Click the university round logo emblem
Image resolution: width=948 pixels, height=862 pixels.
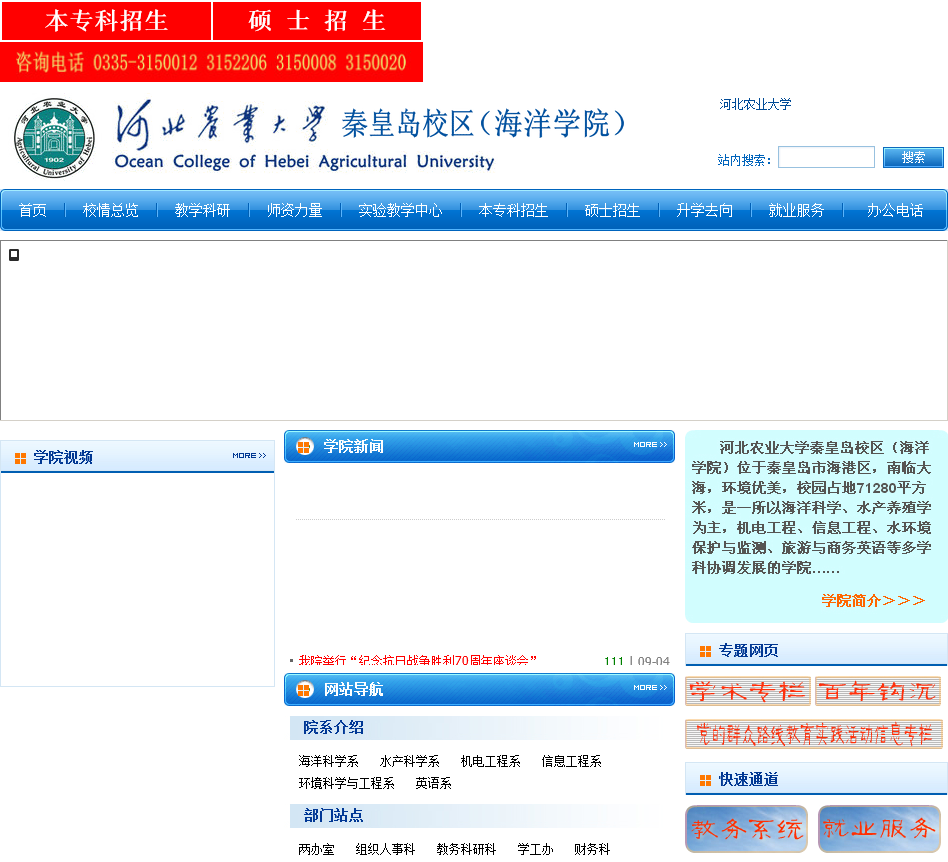coord(54,138)
